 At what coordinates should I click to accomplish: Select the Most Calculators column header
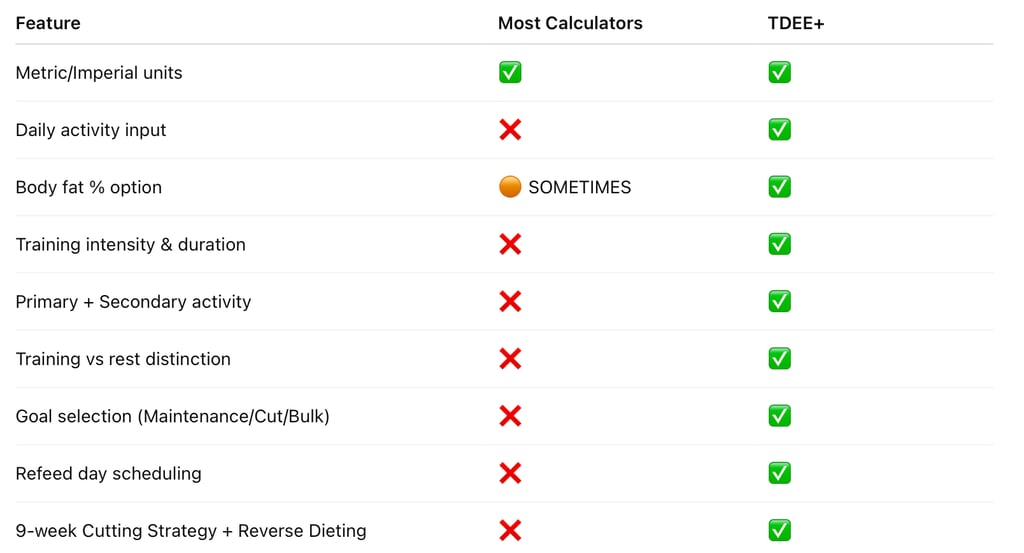[x=570, y=23]
